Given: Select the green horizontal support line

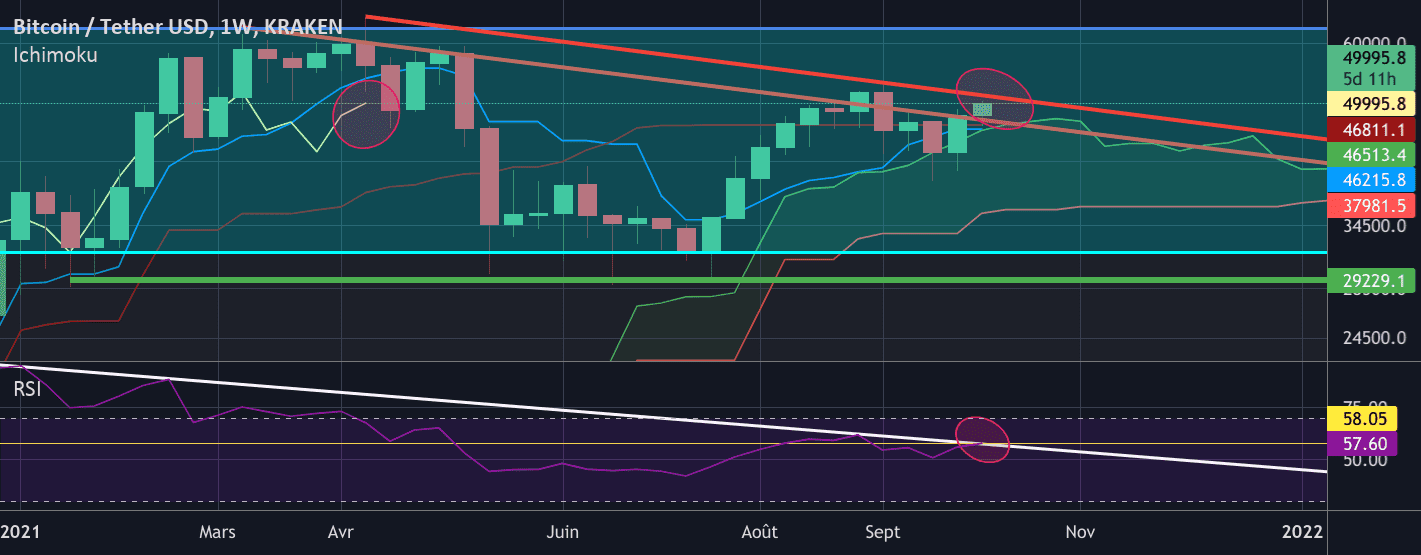Looking at the screenshot, I should point(700,280).
